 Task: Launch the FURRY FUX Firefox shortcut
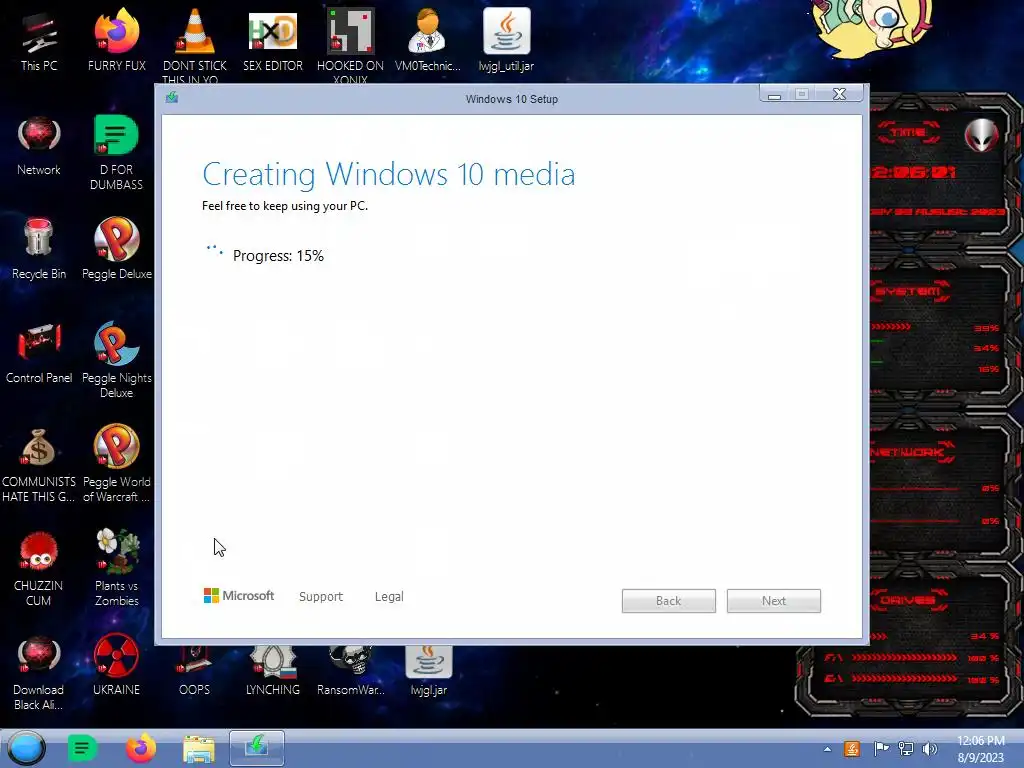pos(116,42)
